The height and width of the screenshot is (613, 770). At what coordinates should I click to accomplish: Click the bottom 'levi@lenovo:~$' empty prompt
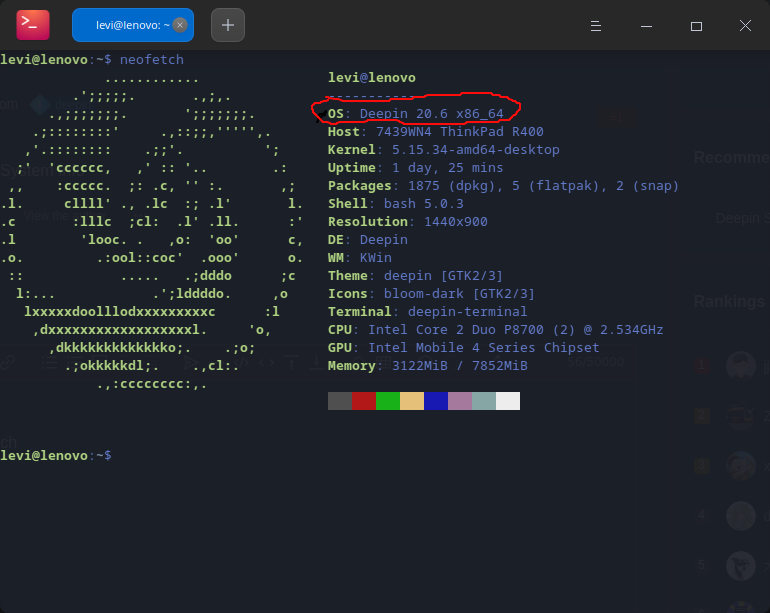coord(56,455)
